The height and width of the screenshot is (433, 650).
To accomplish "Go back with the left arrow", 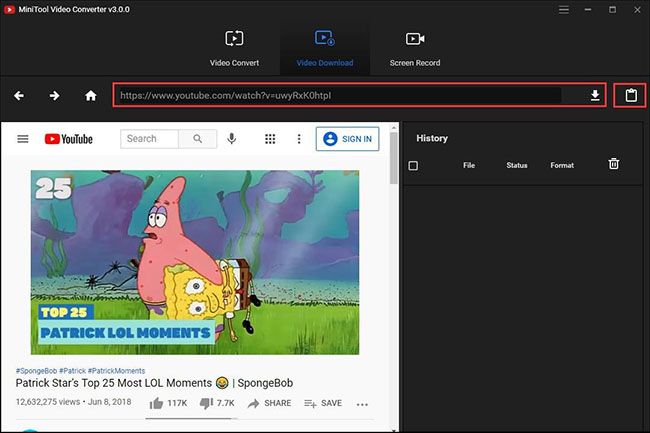I will [x=19, y=96].
